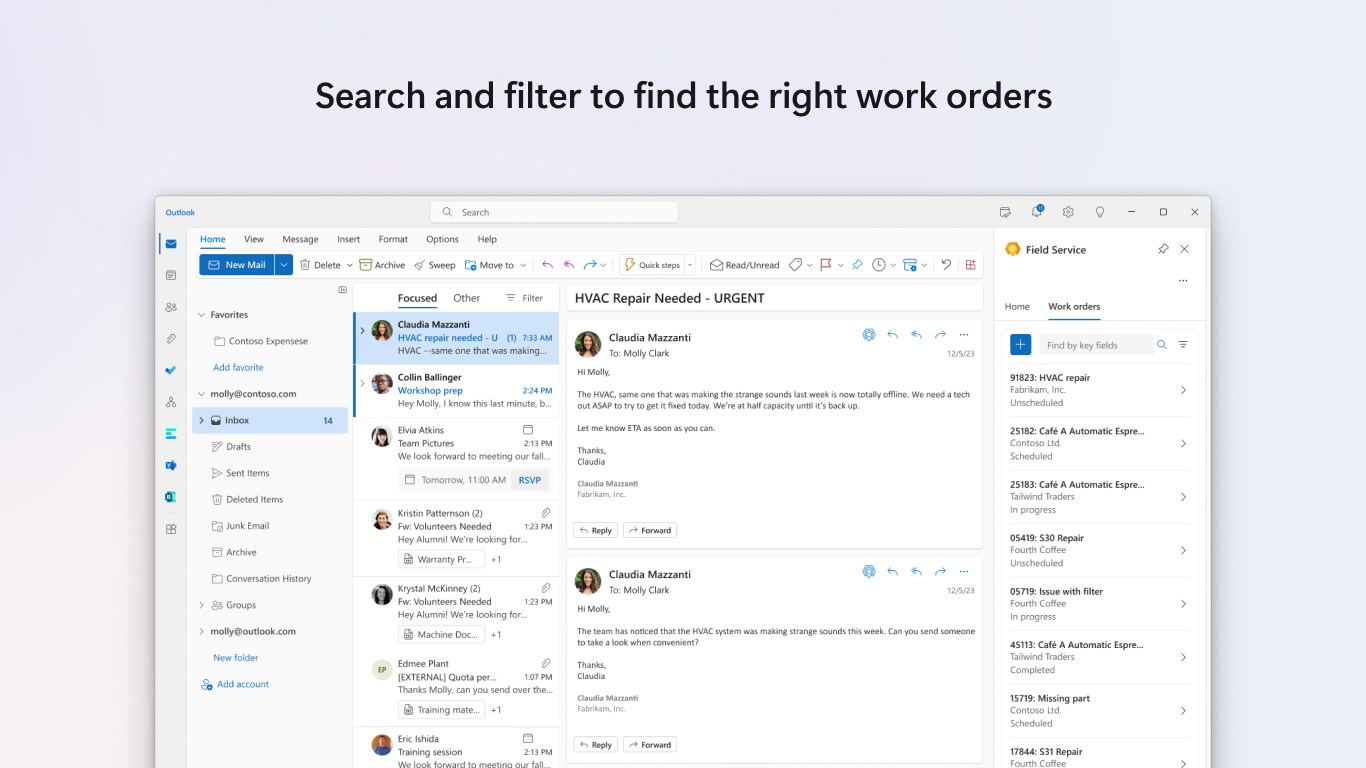This screenshot has width=1366, height=768.
Task: Click Forward under the second Claudia message
Action: coord(650,744)
